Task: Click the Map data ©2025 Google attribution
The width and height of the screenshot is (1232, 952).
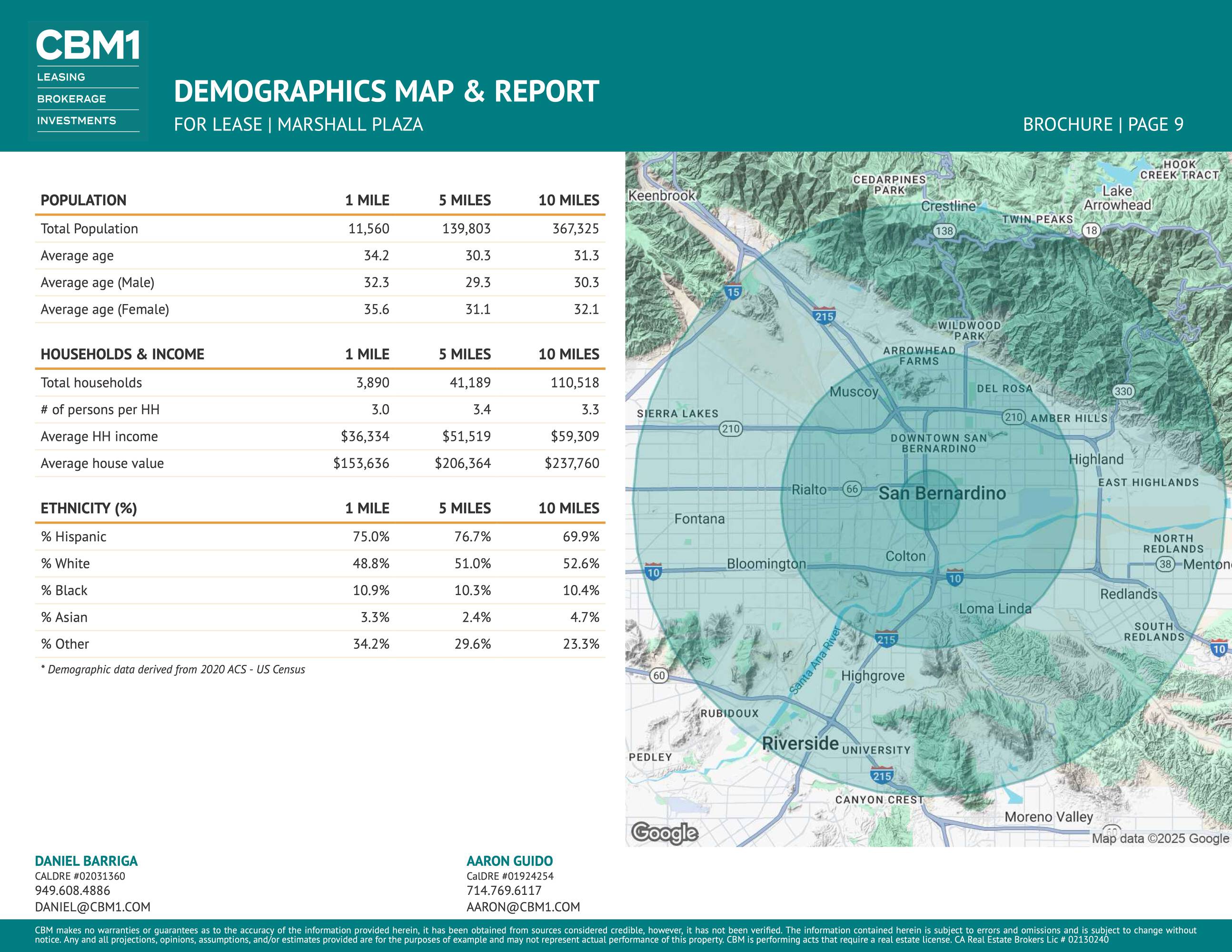Action: [x=1160, y=838]
